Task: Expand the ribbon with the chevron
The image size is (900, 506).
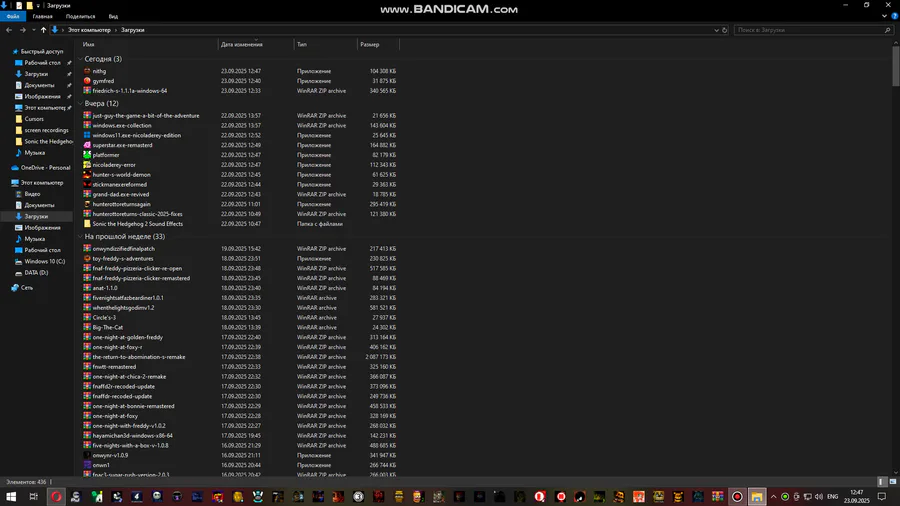Action: [884, 16]
